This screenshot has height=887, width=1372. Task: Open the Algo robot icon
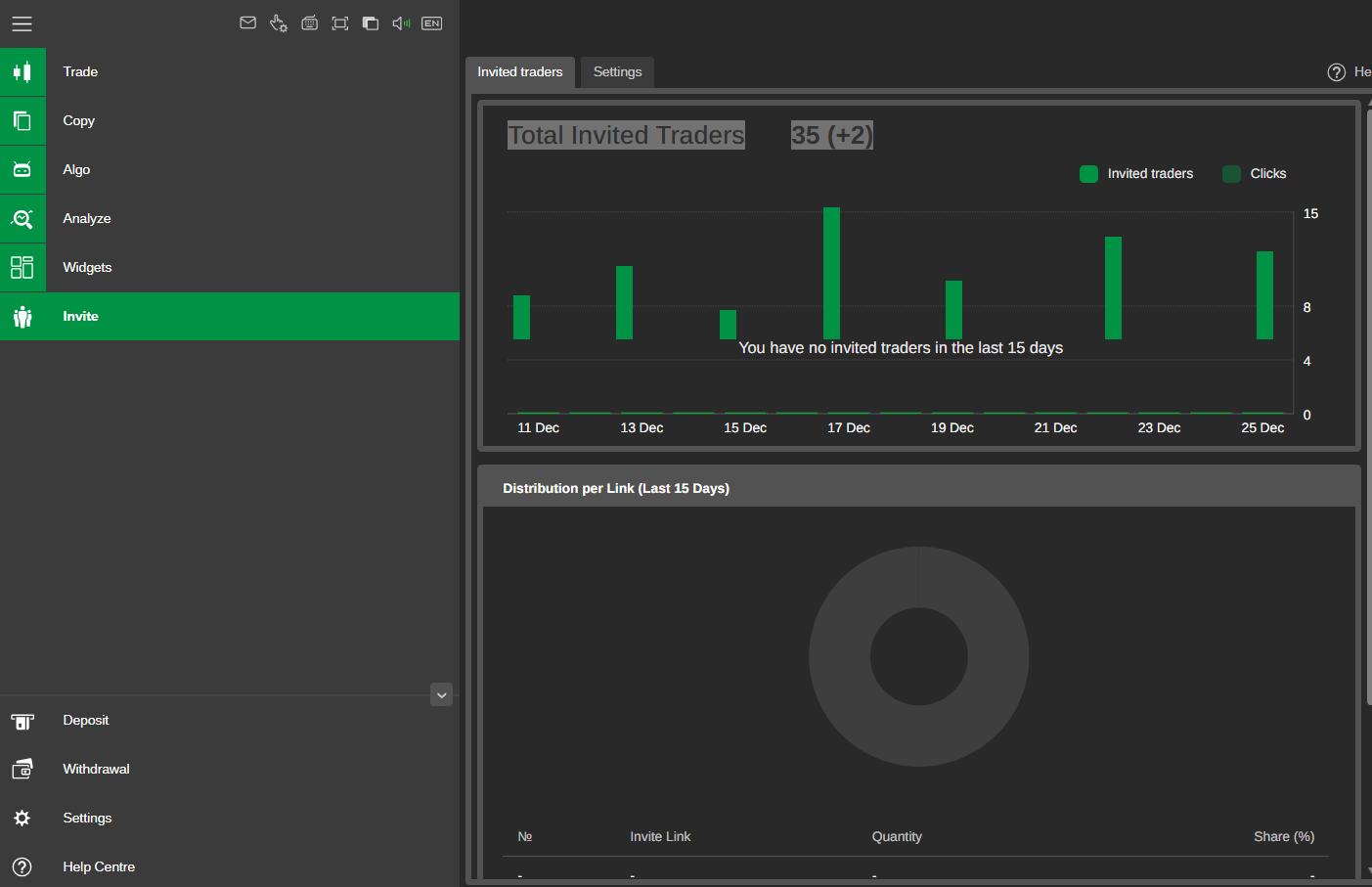pyautogui.click(x=22, y=170)
